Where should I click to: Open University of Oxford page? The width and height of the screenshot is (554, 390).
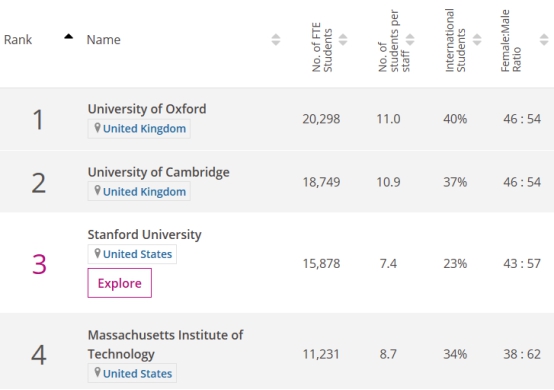(147, 109)
